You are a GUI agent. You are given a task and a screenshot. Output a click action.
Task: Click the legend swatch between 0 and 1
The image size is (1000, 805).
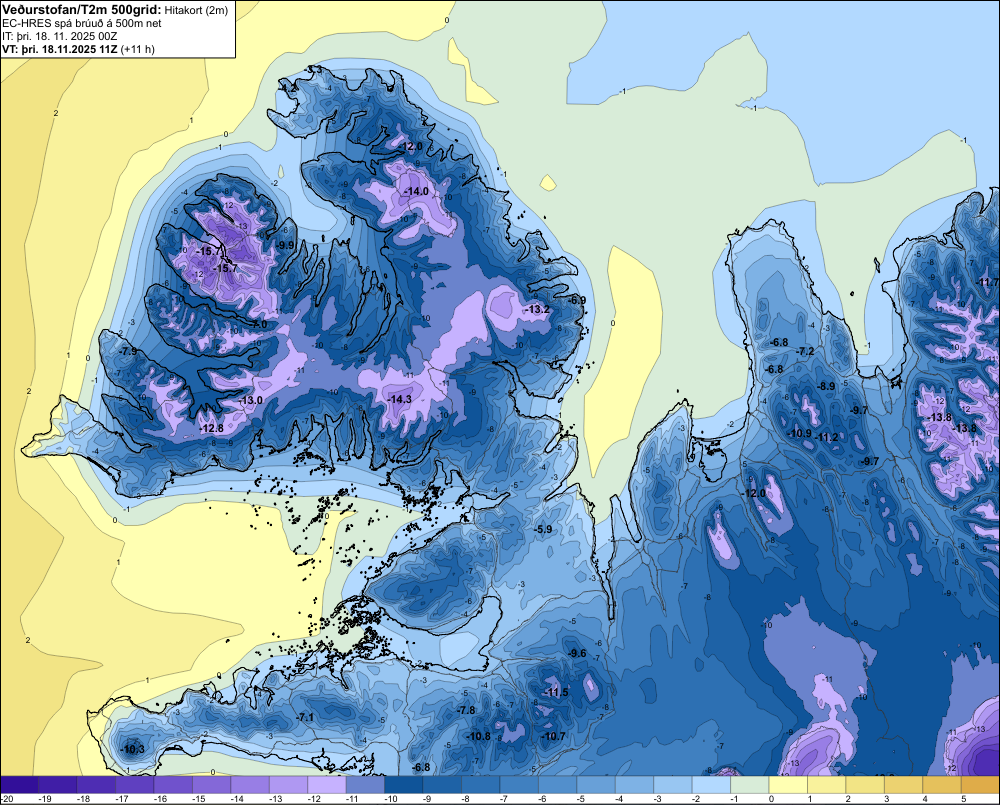(x=788, y=784)
